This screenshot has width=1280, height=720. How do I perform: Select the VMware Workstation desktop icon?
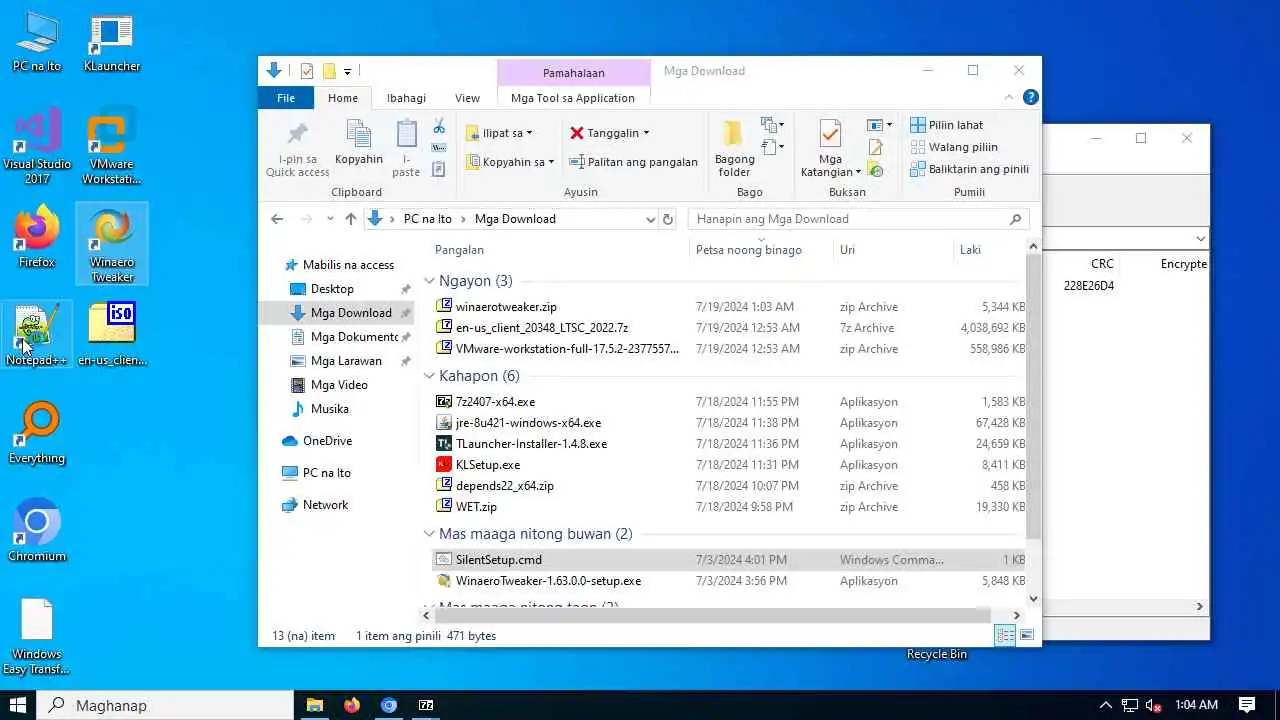tap(112, 148)
